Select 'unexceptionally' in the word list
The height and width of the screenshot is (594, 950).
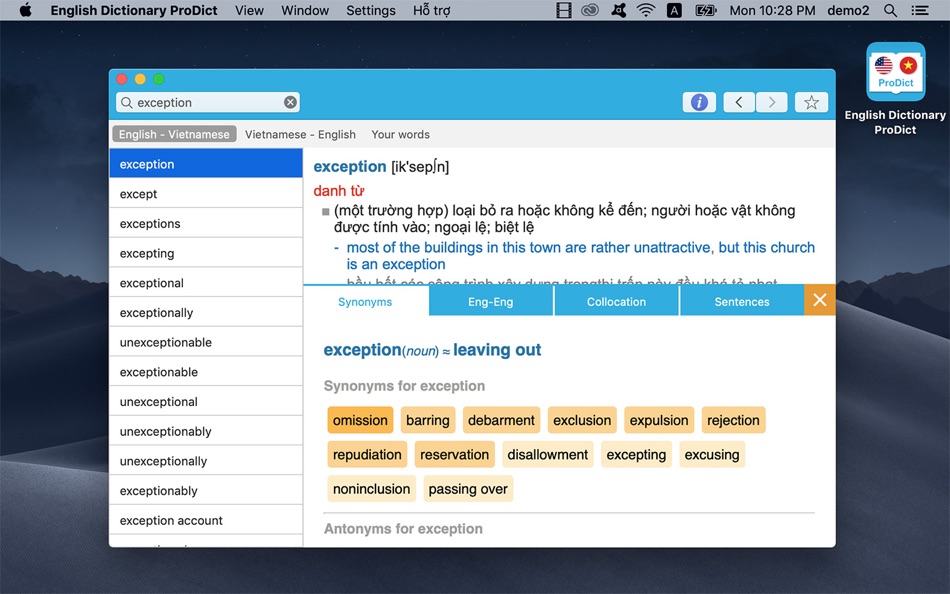(x=206, y=461)
